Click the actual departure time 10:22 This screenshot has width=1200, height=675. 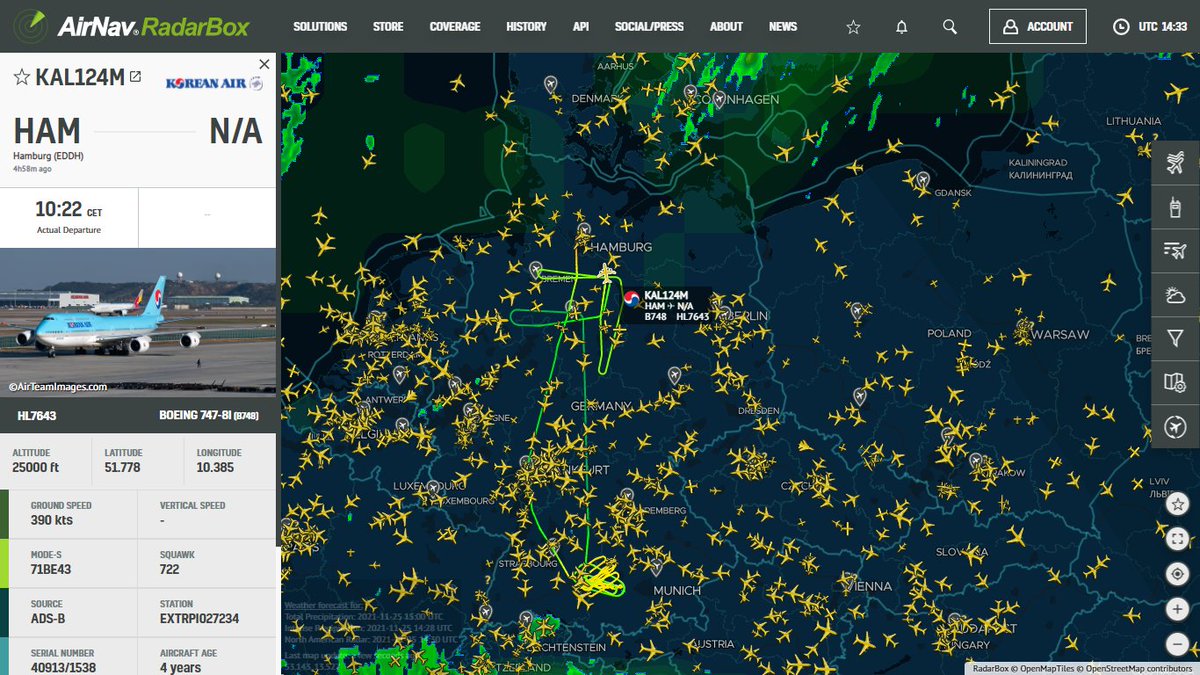(x=58, y=210)
